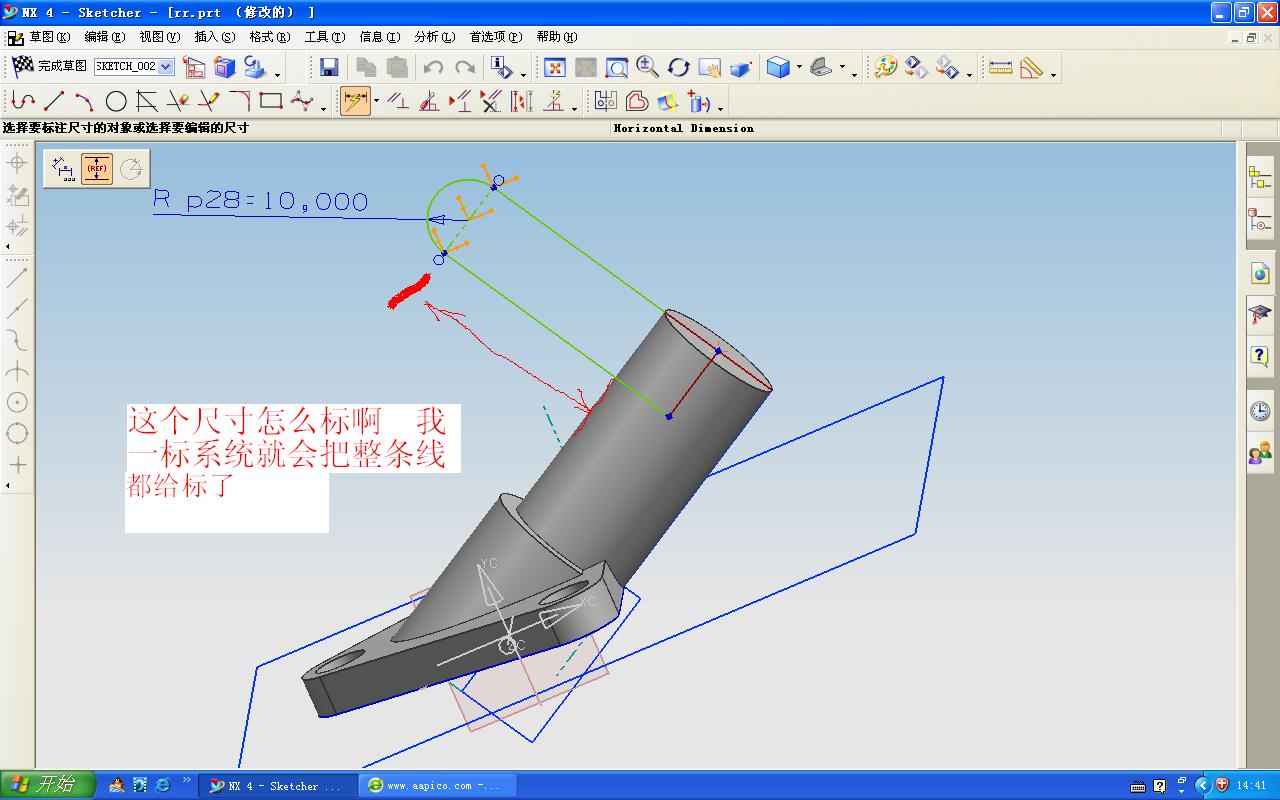Image resolution: width=1280 pixels, height=800 pixels.
Task: Toggle the Reference dimension (REF) option
Action: tap(97, 169)
